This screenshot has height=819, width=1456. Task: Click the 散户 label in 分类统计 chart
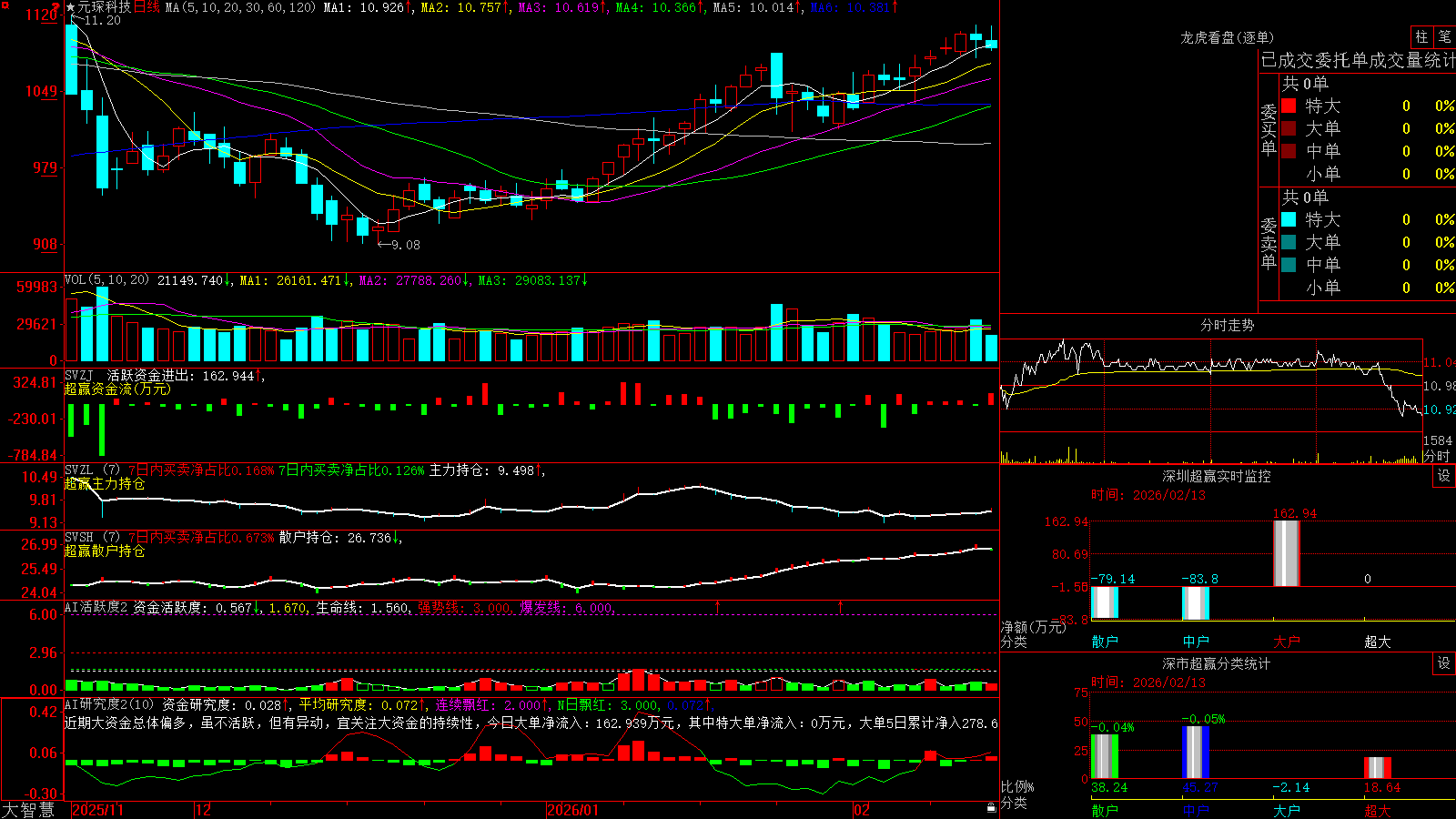pos(1105,810)
